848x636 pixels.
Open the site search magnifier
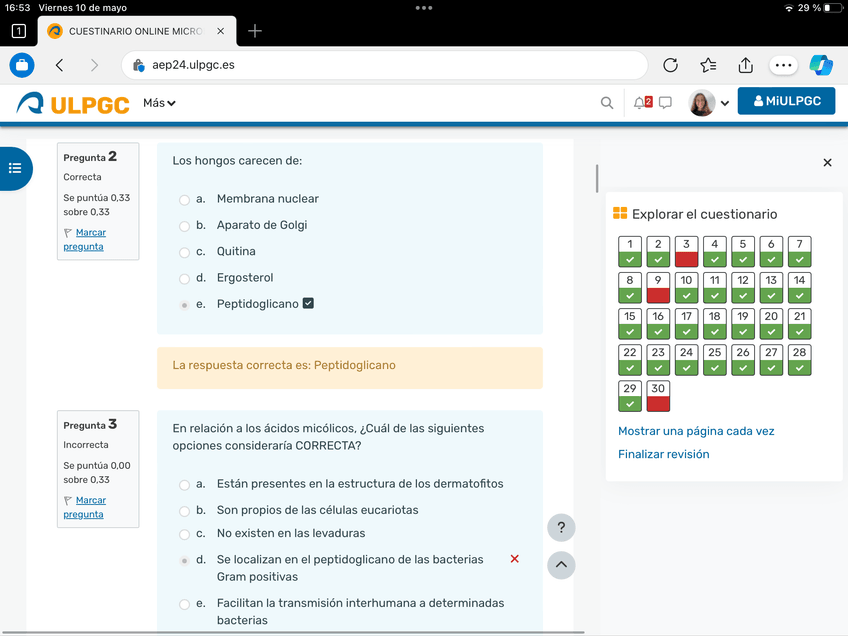607,103
